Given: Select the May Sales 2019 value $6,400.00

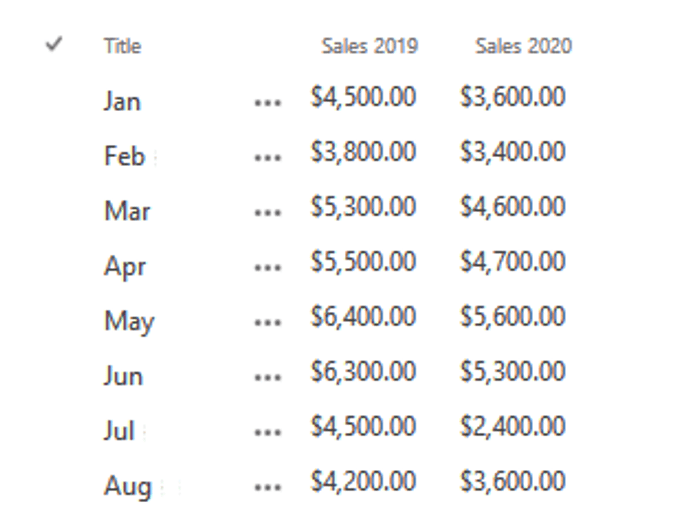Looking at the screenshot, I should pos(363,316).
